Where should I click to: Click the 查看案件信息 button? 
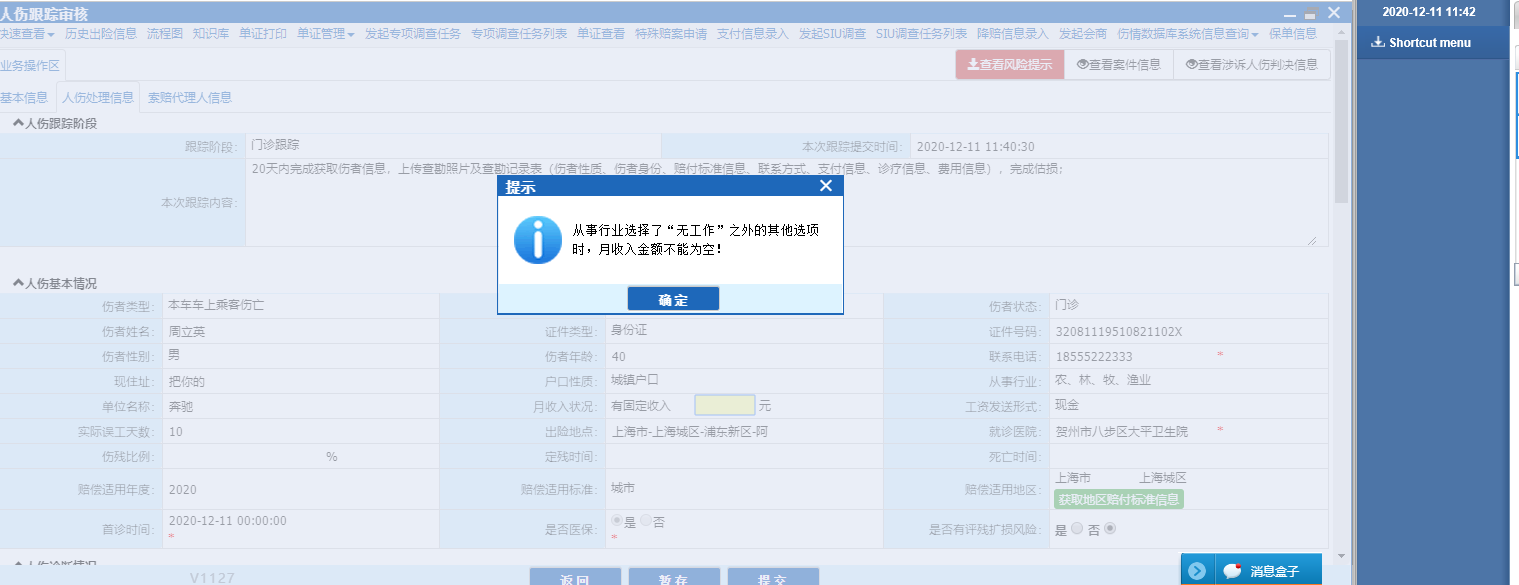(x=1118, y=65)
